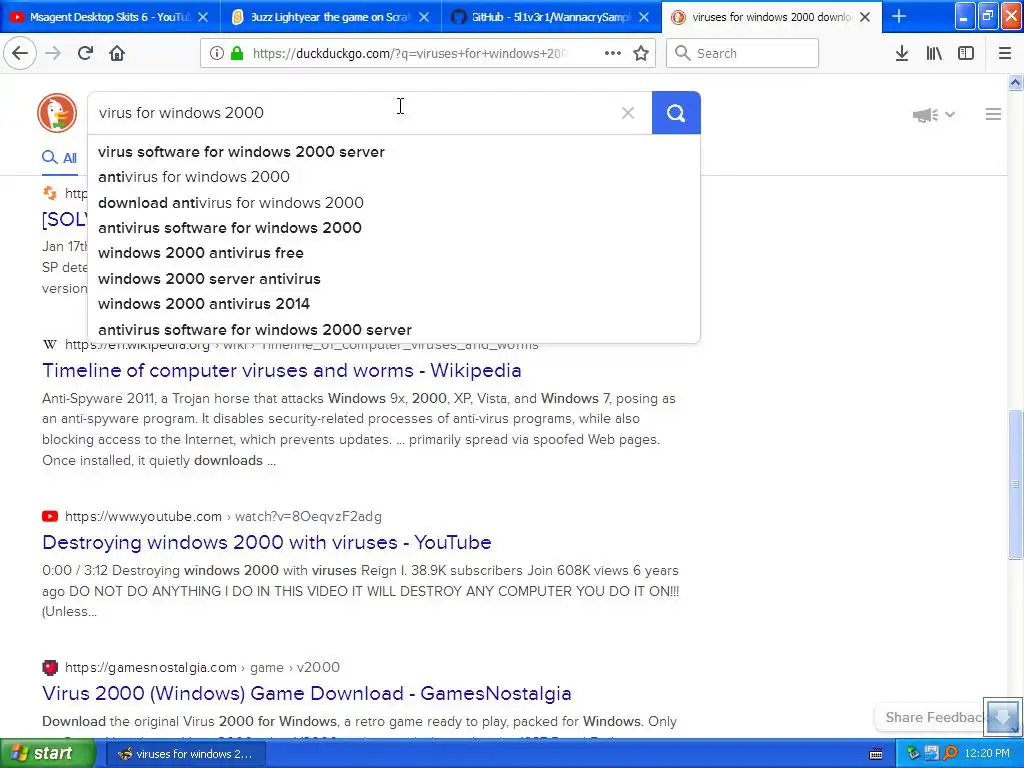Click the gamesnostalgia.com result URL
The height and width of the screenshot is (768, 1024).
click(202, 667)
